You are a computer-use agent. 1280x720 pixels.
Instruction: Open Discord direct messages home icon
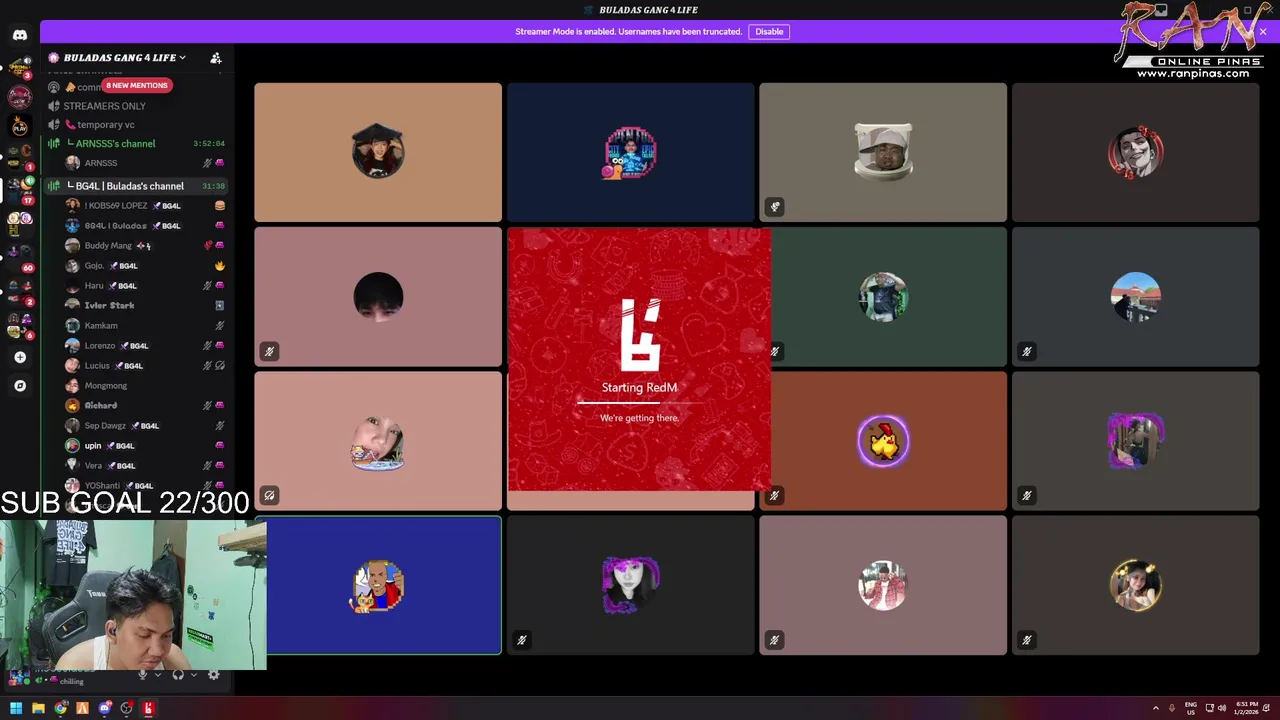click(20, 35)
